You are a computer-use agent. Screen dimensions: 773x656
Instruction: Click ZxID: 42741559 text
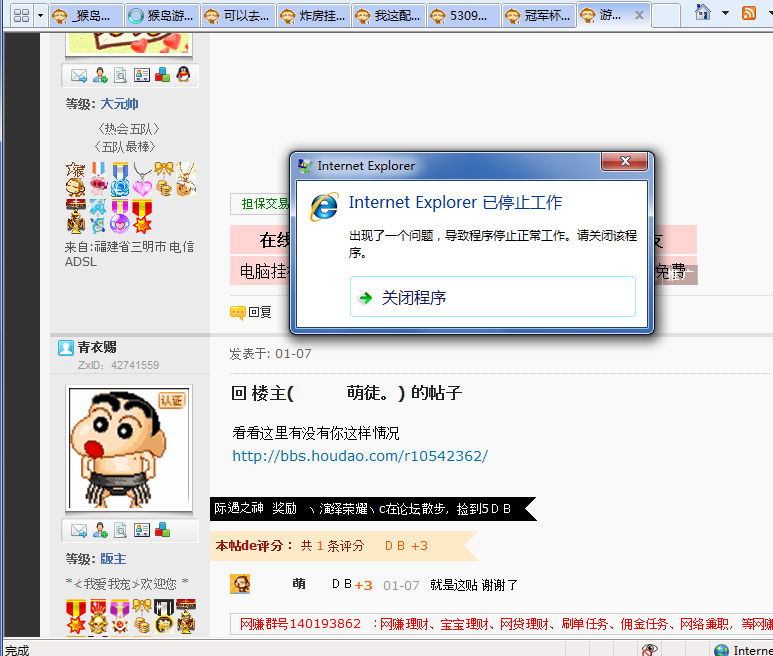[x=118, y=365]
